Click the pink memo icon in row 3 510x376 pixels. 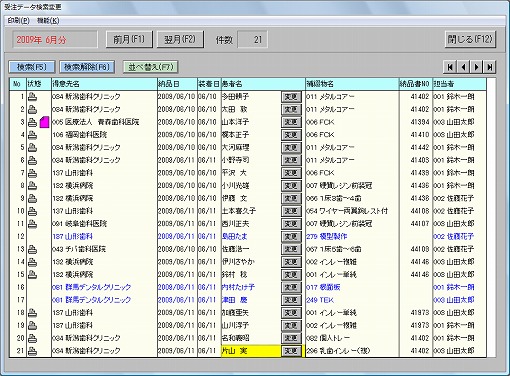pyautogui.click(x=44, y=122)
